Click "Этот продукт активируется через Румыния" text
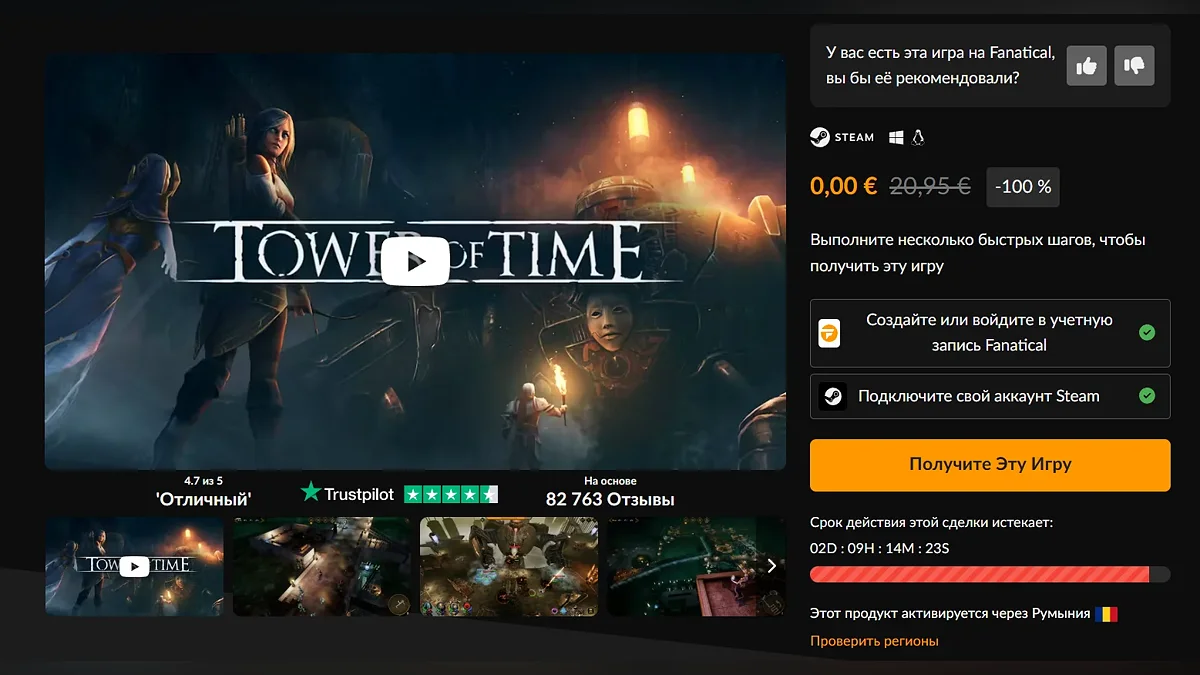Image resolution: width=1200 pixels, height=675 pixels. click(x=950, y=613)
